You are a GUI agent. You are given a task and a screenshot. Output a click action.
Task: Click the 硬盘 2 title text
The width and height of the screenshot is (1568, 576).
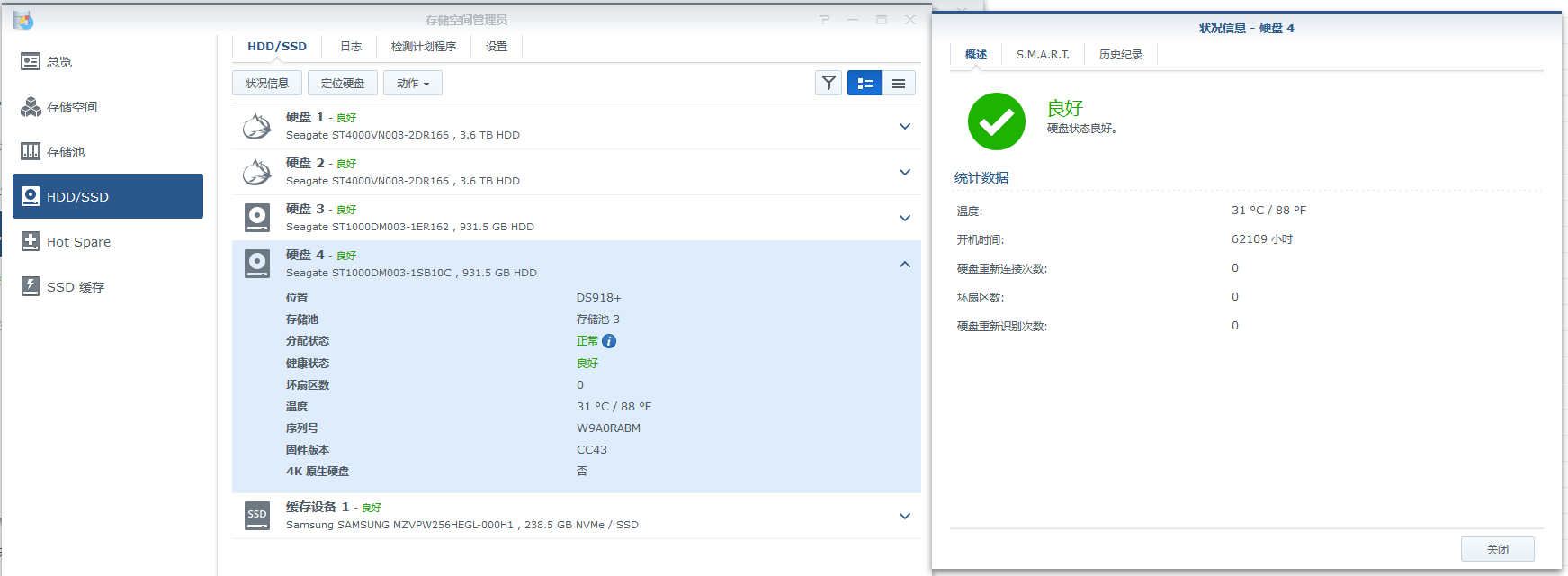coord(305,163)
